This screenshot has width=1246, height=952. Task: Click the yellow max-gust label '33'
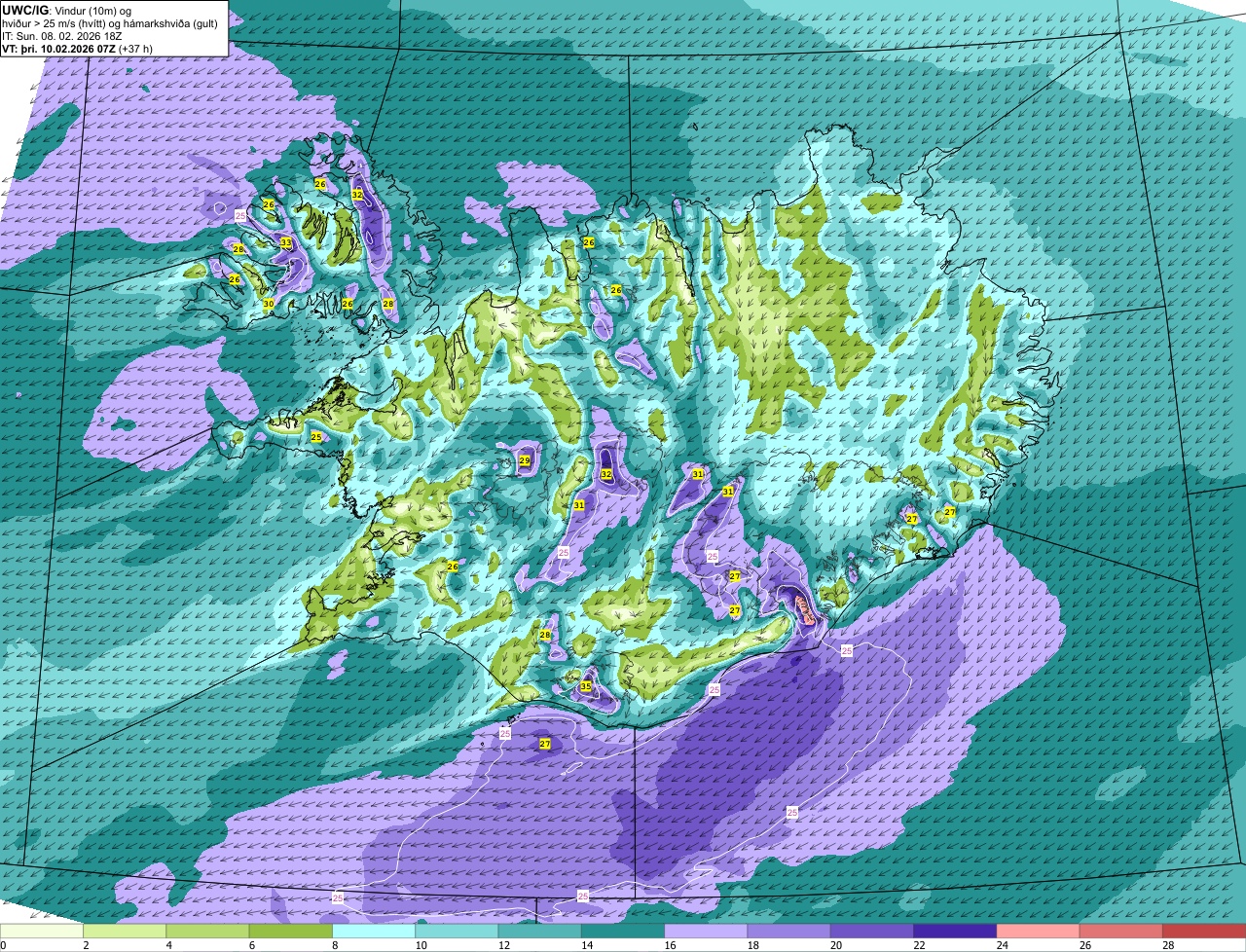pos(285,242)
